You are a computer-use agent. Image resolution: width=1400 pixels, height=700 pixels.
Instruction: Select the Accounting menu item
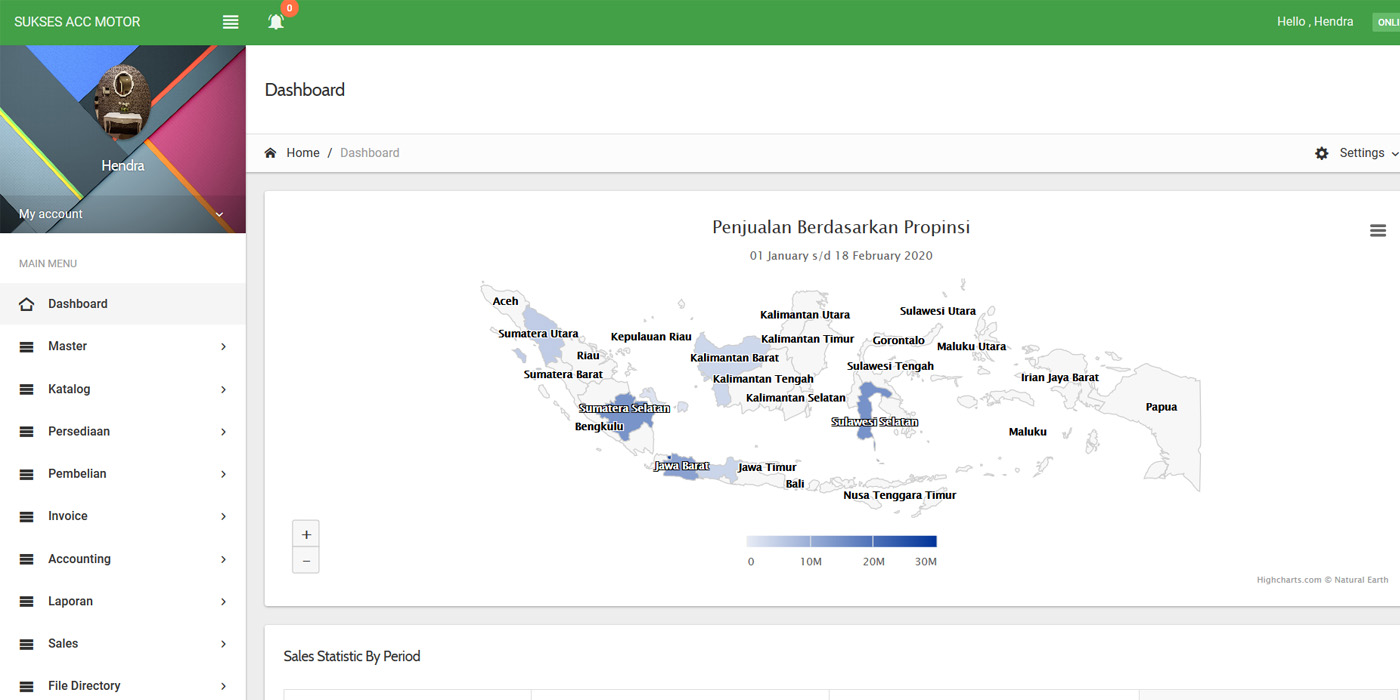(x=79, y=559)
